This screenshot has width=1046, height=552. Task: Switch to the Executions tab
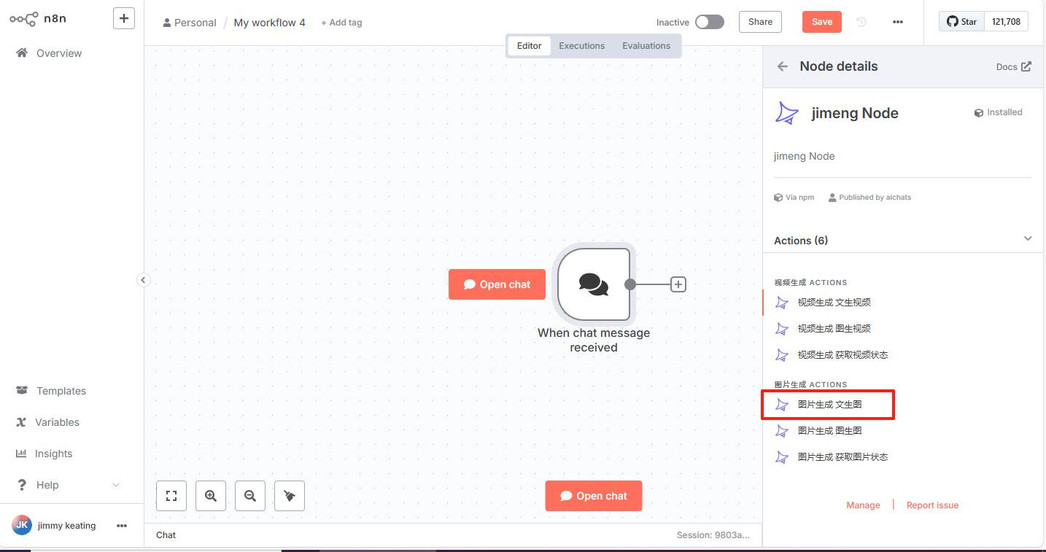(582, 46)
